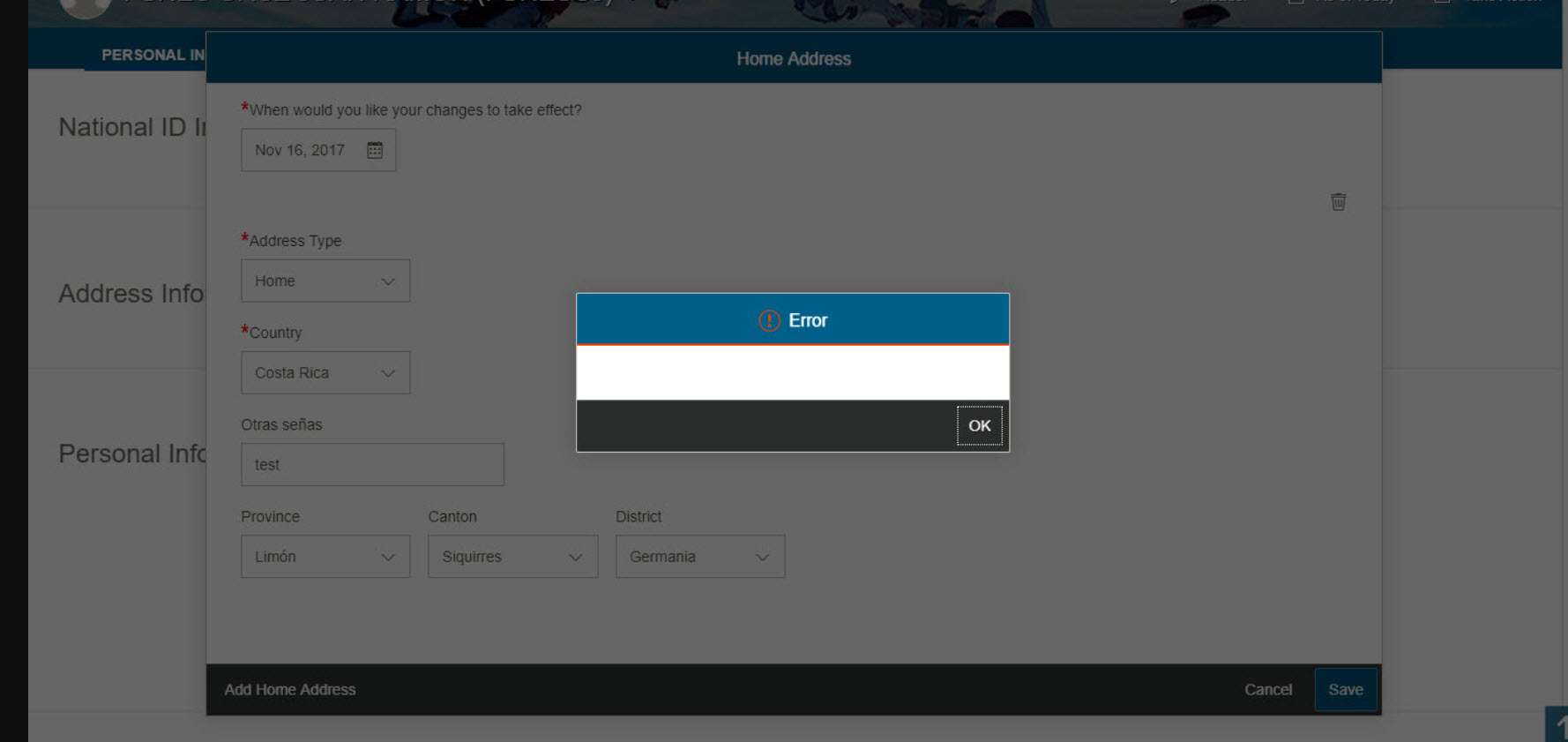
Task: Click the Address Info section heading
Action: (x=131, y=293)
